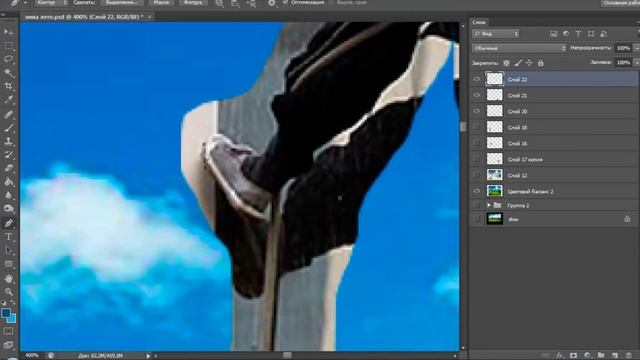Screen dimensions: 640x360
Task: Expand the Группа 2 folder
Action: tap(489, 205)
